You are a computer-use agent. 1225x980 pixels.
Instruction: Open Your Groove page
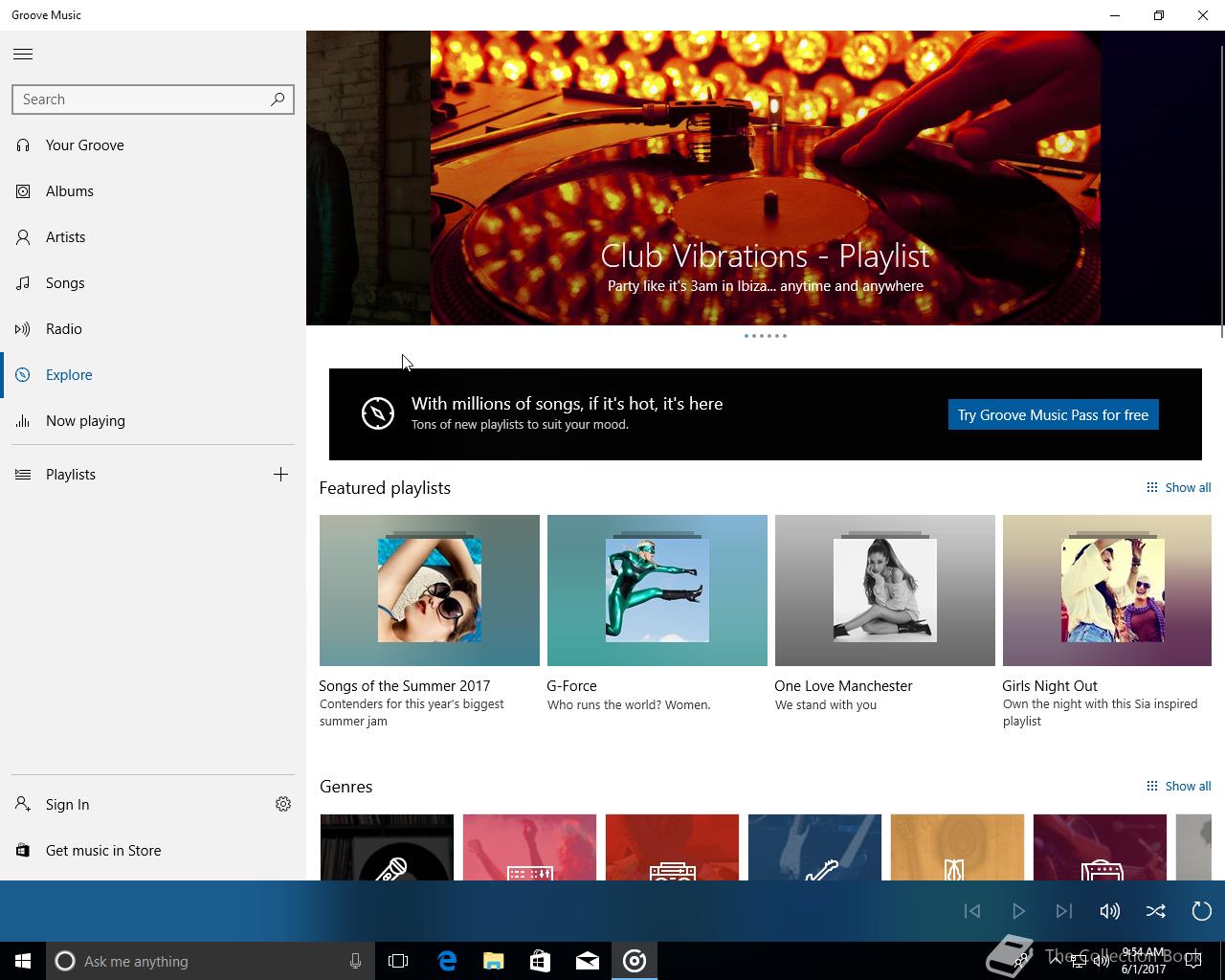pos(153,145)
